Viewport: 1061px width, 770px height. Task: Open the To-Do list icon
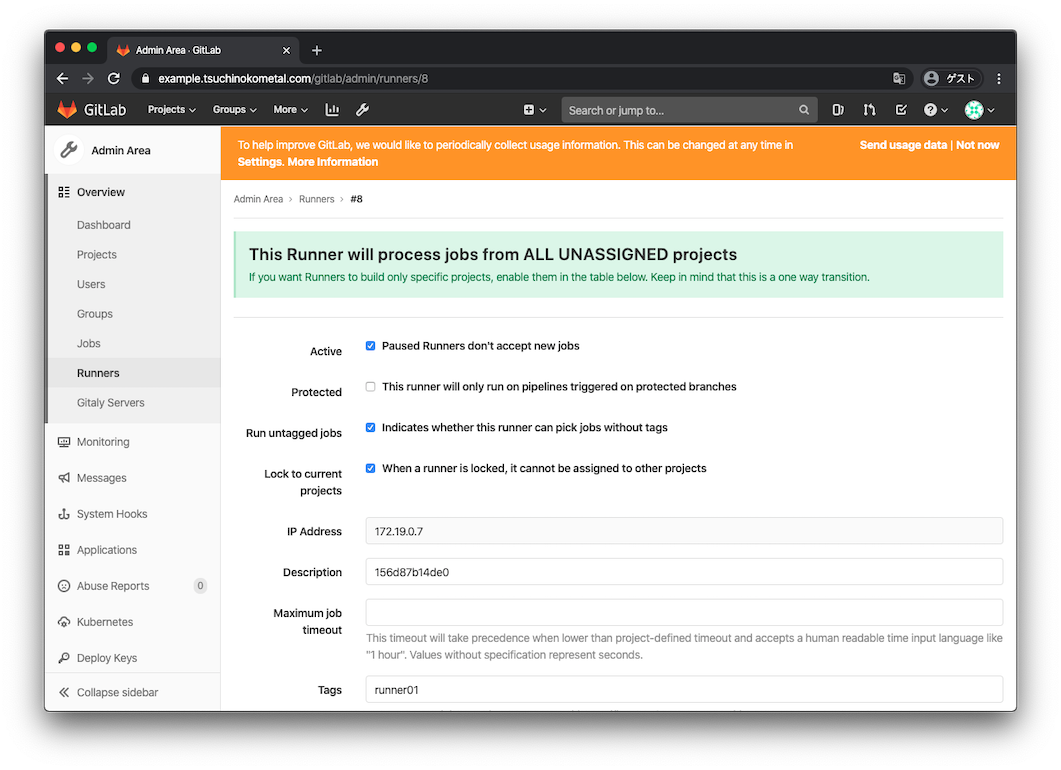tap(901, 110)
